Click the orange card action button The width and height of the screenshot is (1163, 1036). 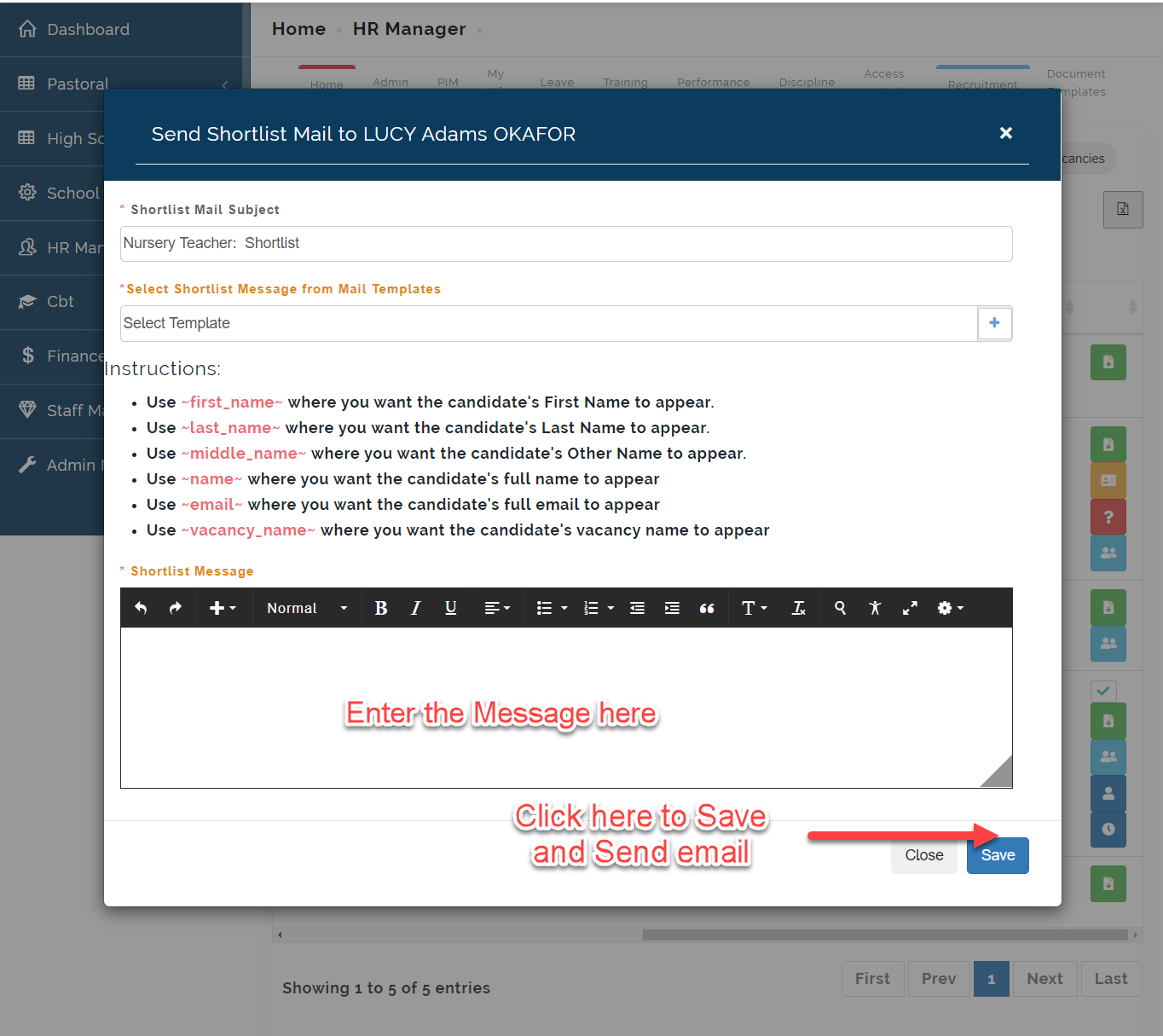pos(1108,480)
